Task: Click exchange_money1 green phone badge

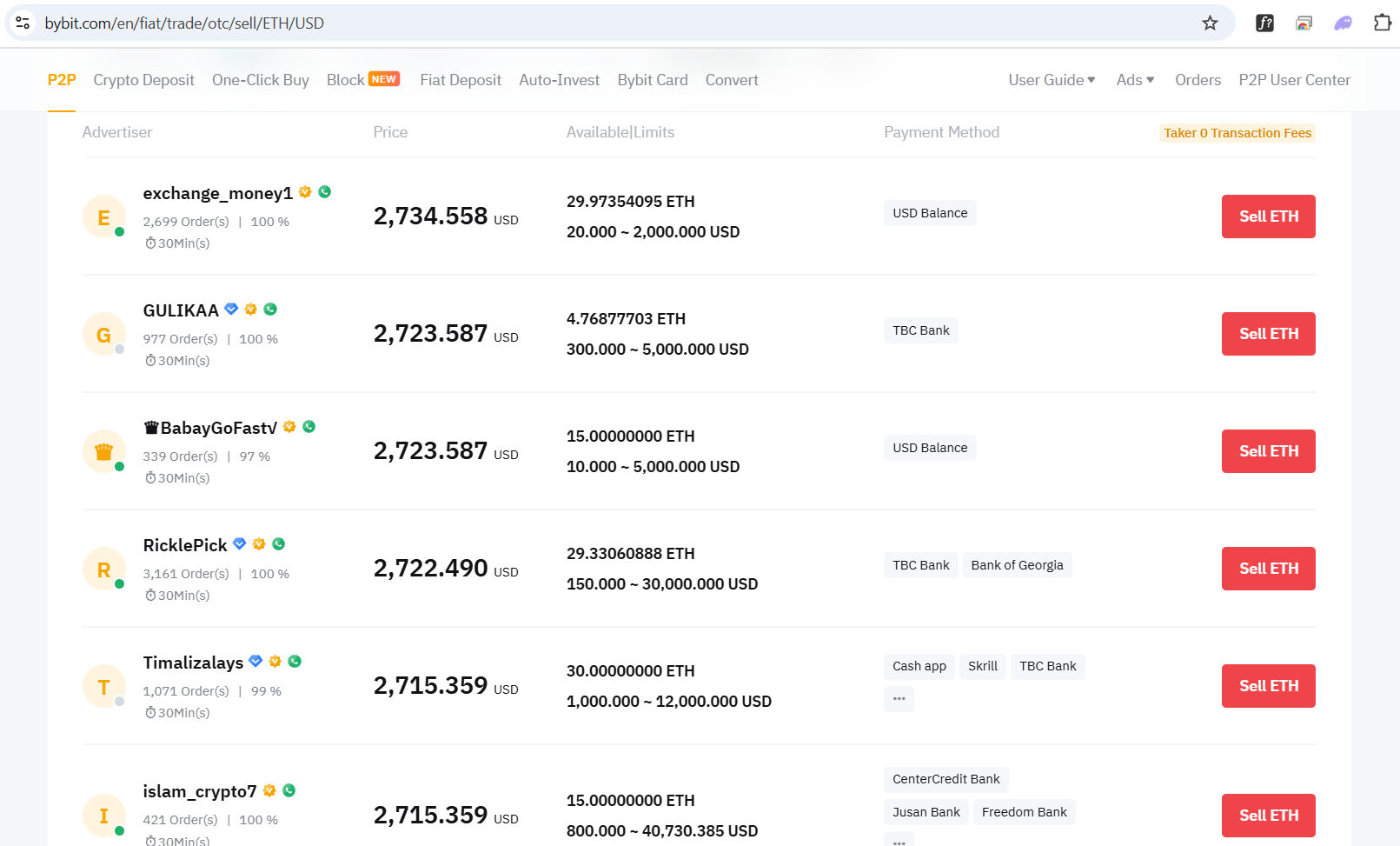Action: tap(325, 191)
